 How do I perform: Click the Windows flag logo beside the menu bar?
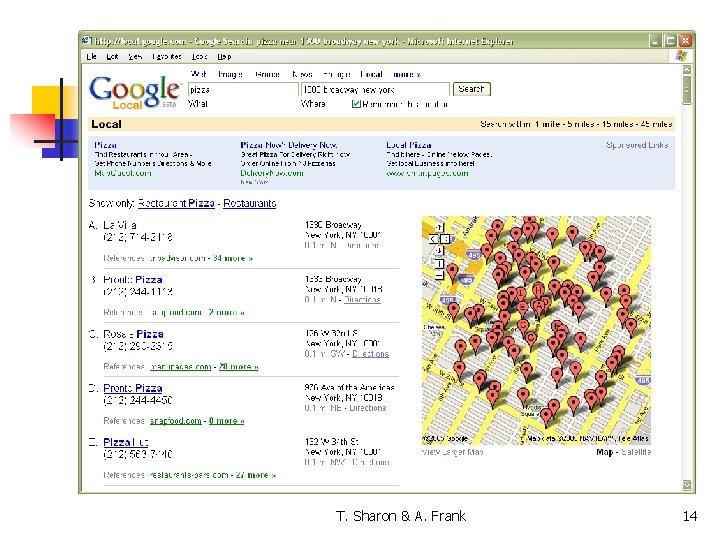point(681,56)
